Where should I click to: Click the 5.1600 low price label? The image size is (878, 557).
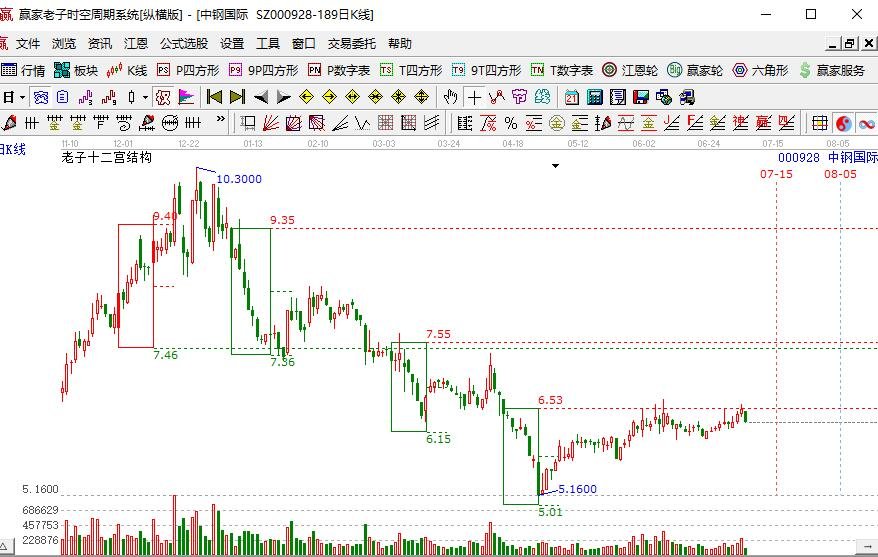[x=577, y=489]
